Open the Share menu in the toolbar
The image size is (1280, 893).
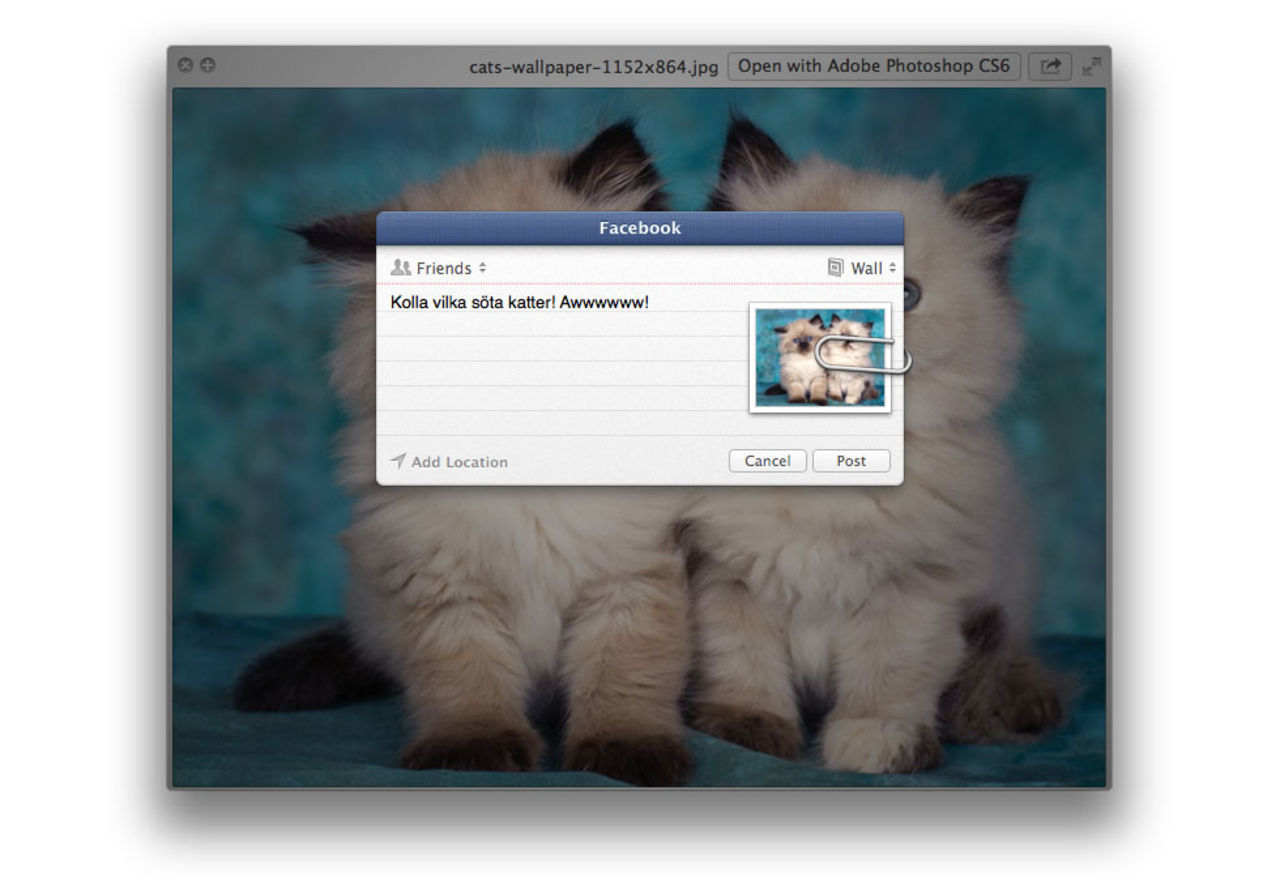click(x=1049, y=66)
